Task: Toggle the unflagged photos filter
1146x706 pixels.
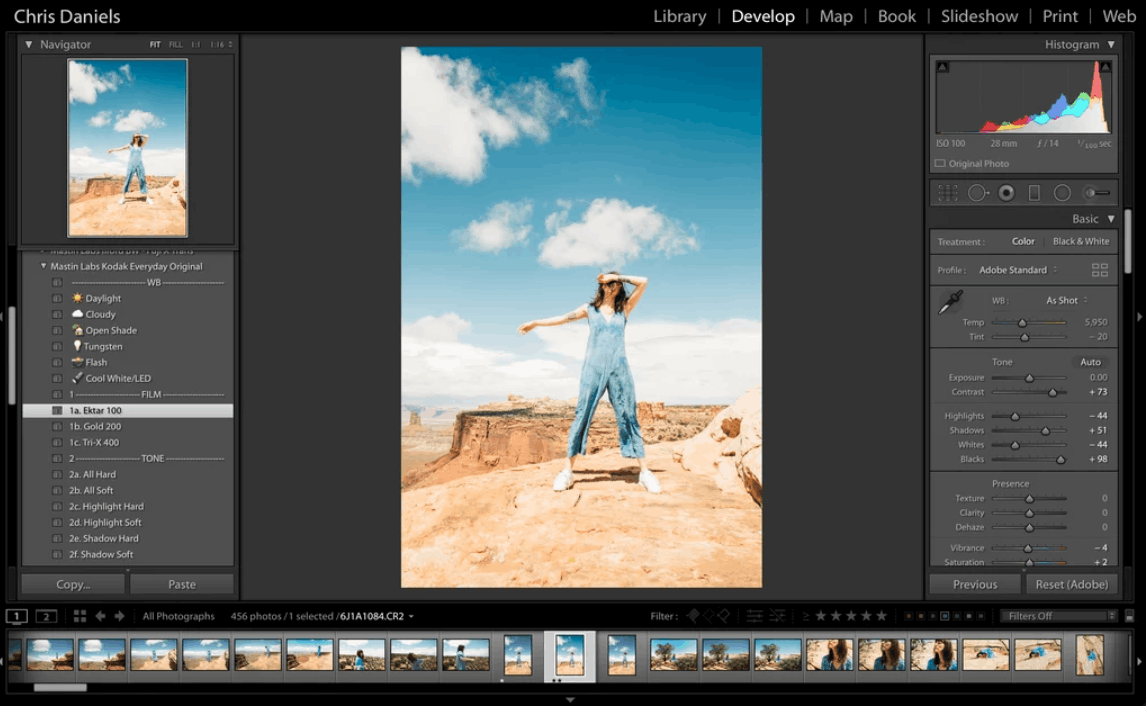Action: point(708,616)
